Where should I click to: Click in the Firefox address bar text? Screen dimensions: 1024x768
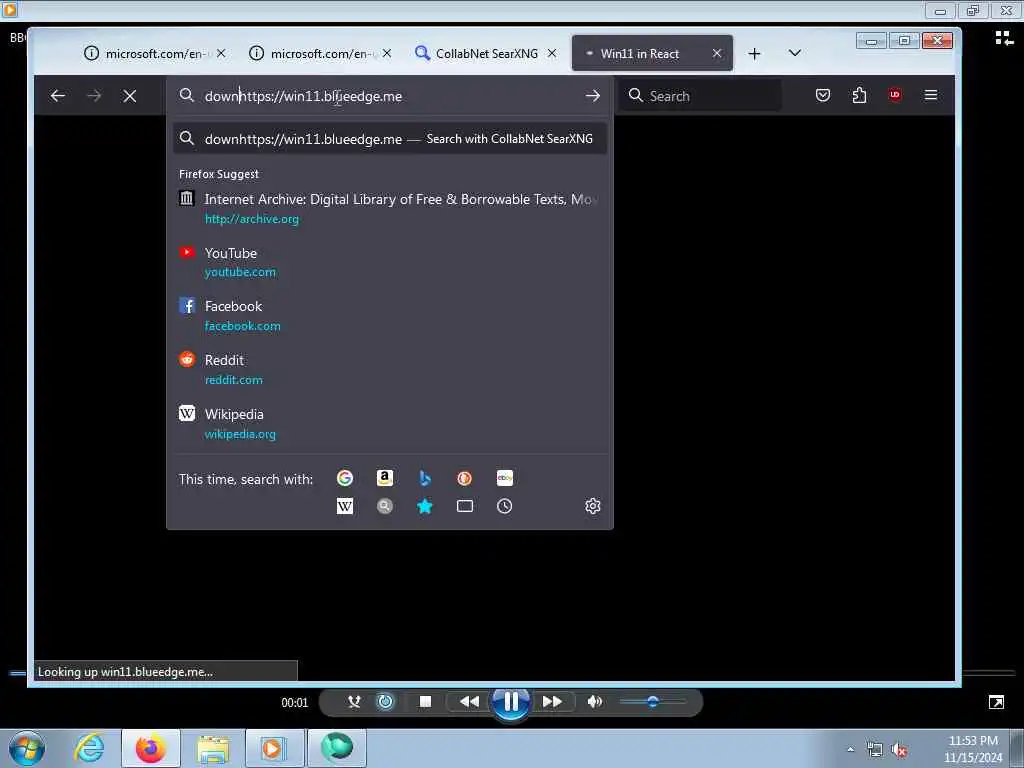[303, 96]
